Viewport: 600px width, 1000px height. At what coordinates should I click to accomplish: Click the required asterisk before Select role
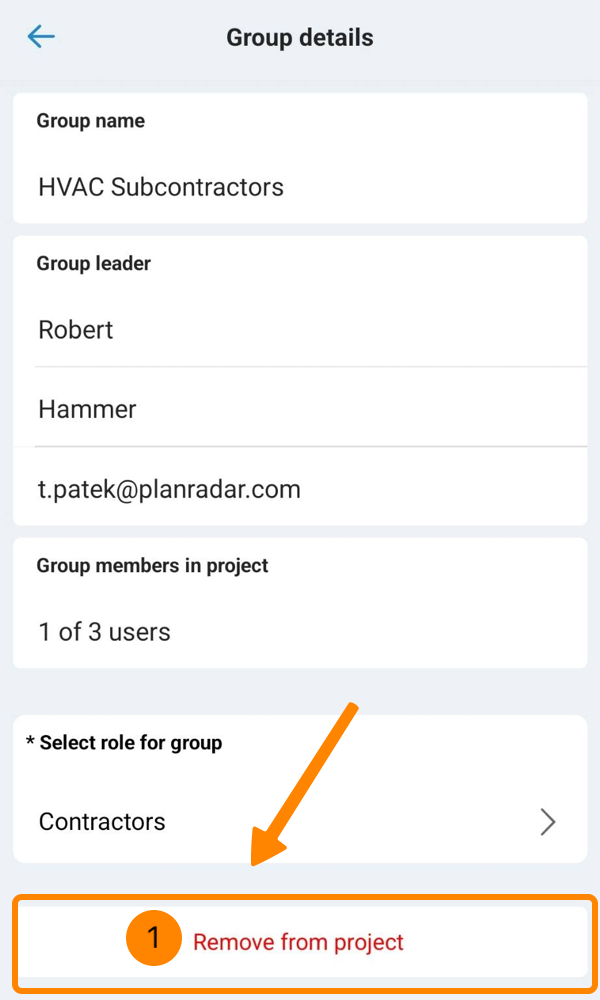[x=30, y=743]
